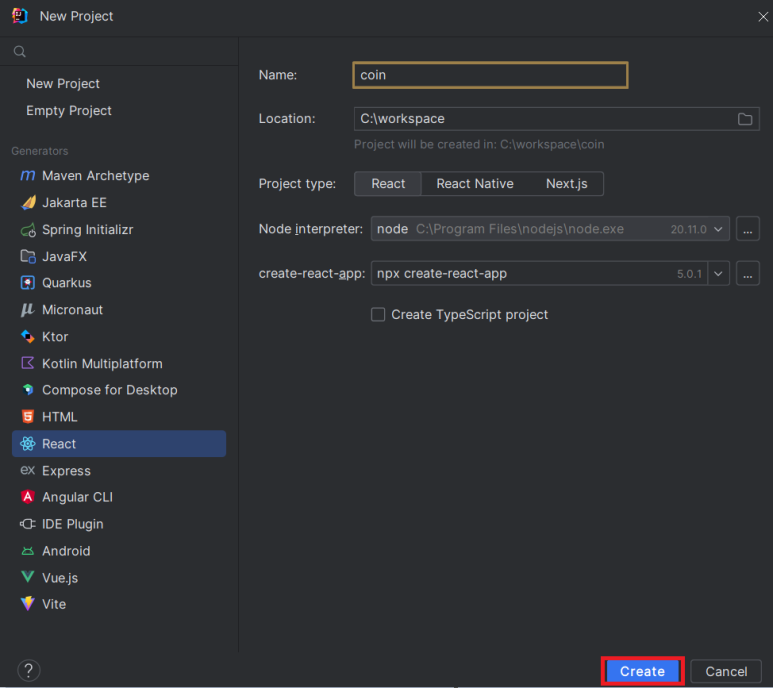Viewport: 773px width, 688px height.
Task: Click the Kotlin Multiplatform label
Action: tap(102, 363)
